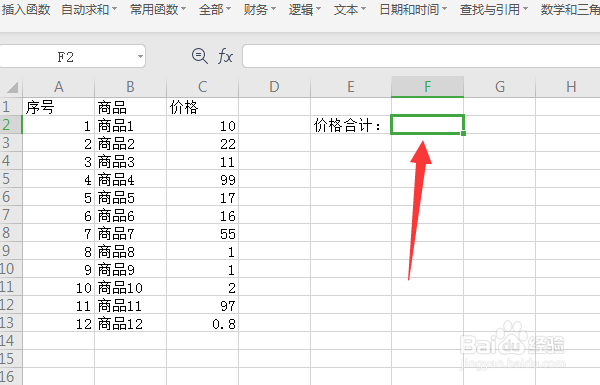The height and width of the screenshot is (385, 600).
Task: Expand the 常用函数 dropdown
Action: click(158, 9)
